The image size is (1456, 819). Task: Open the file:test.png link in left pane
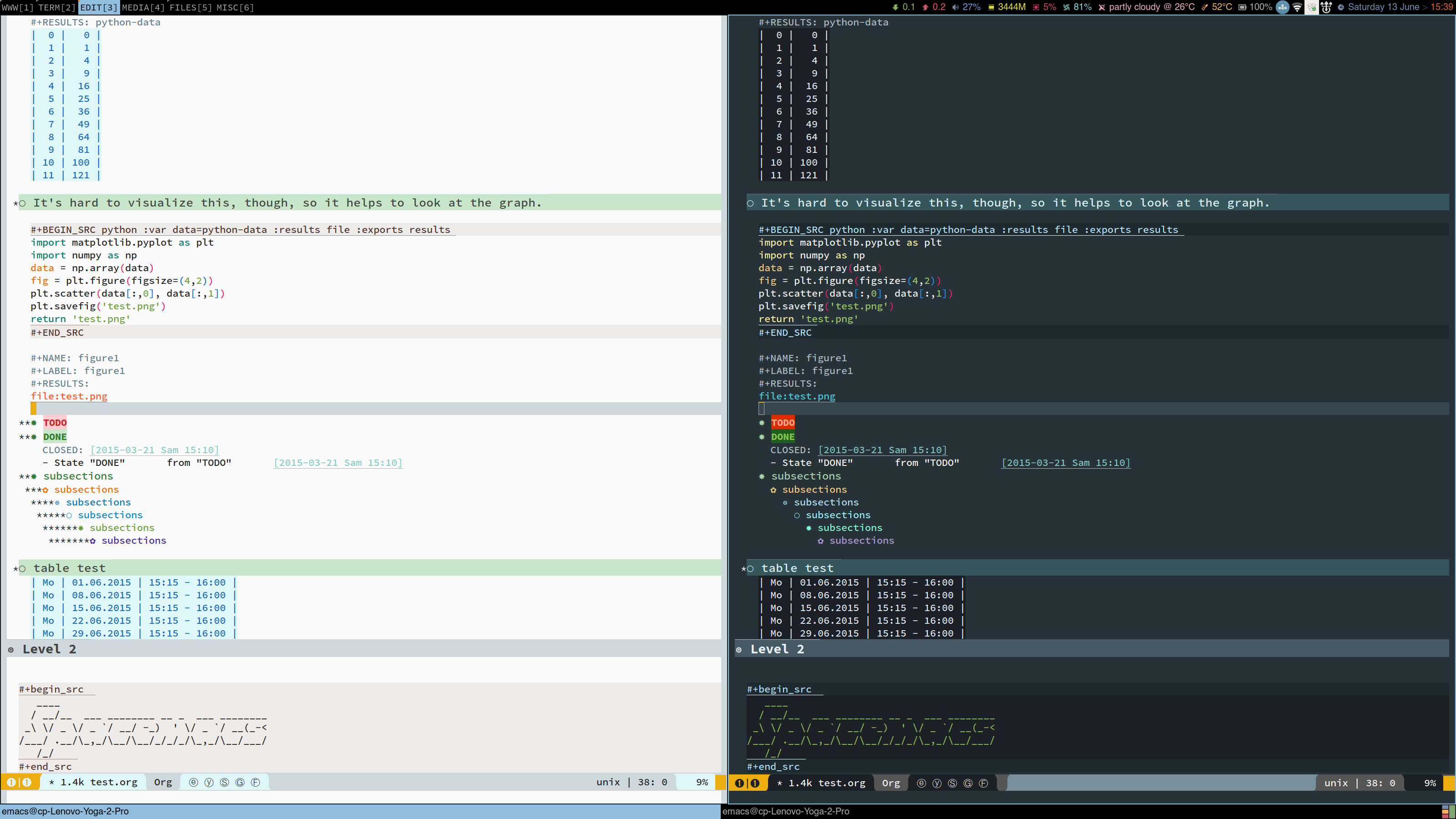coord(69,396)
